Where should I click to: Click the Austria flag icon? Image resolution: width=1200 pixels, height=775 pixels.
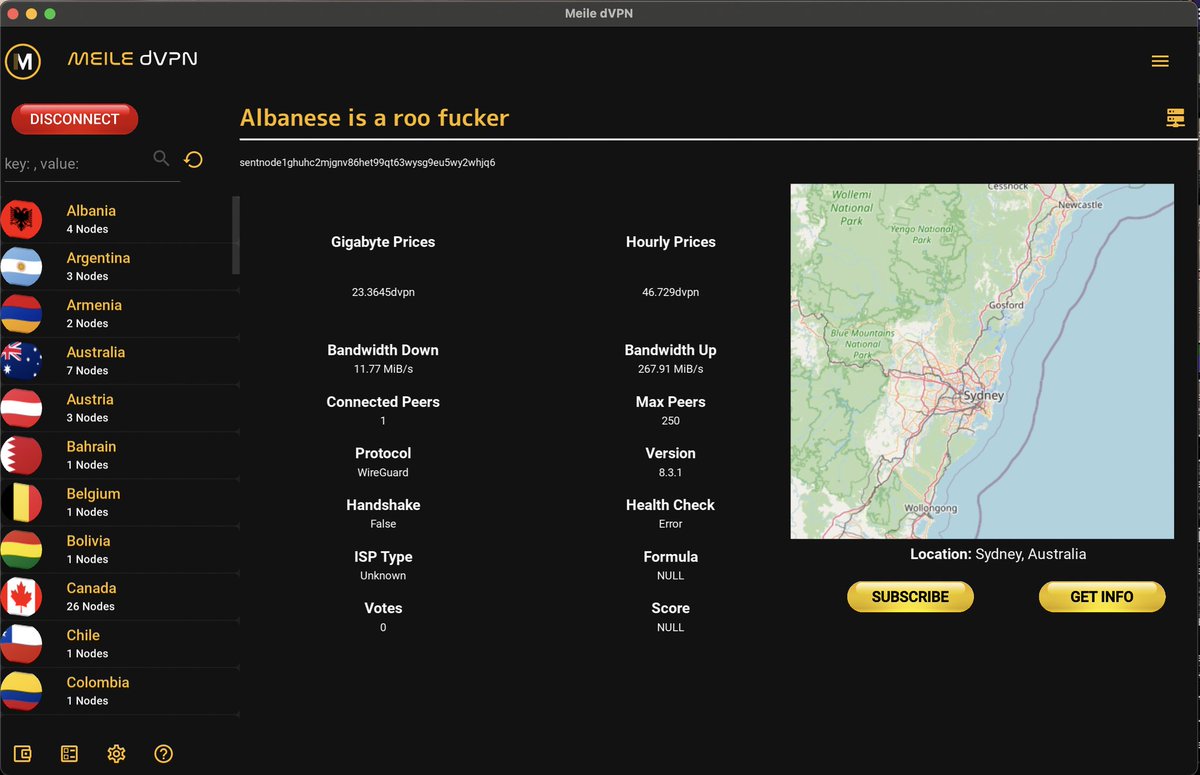click(21, 408)
